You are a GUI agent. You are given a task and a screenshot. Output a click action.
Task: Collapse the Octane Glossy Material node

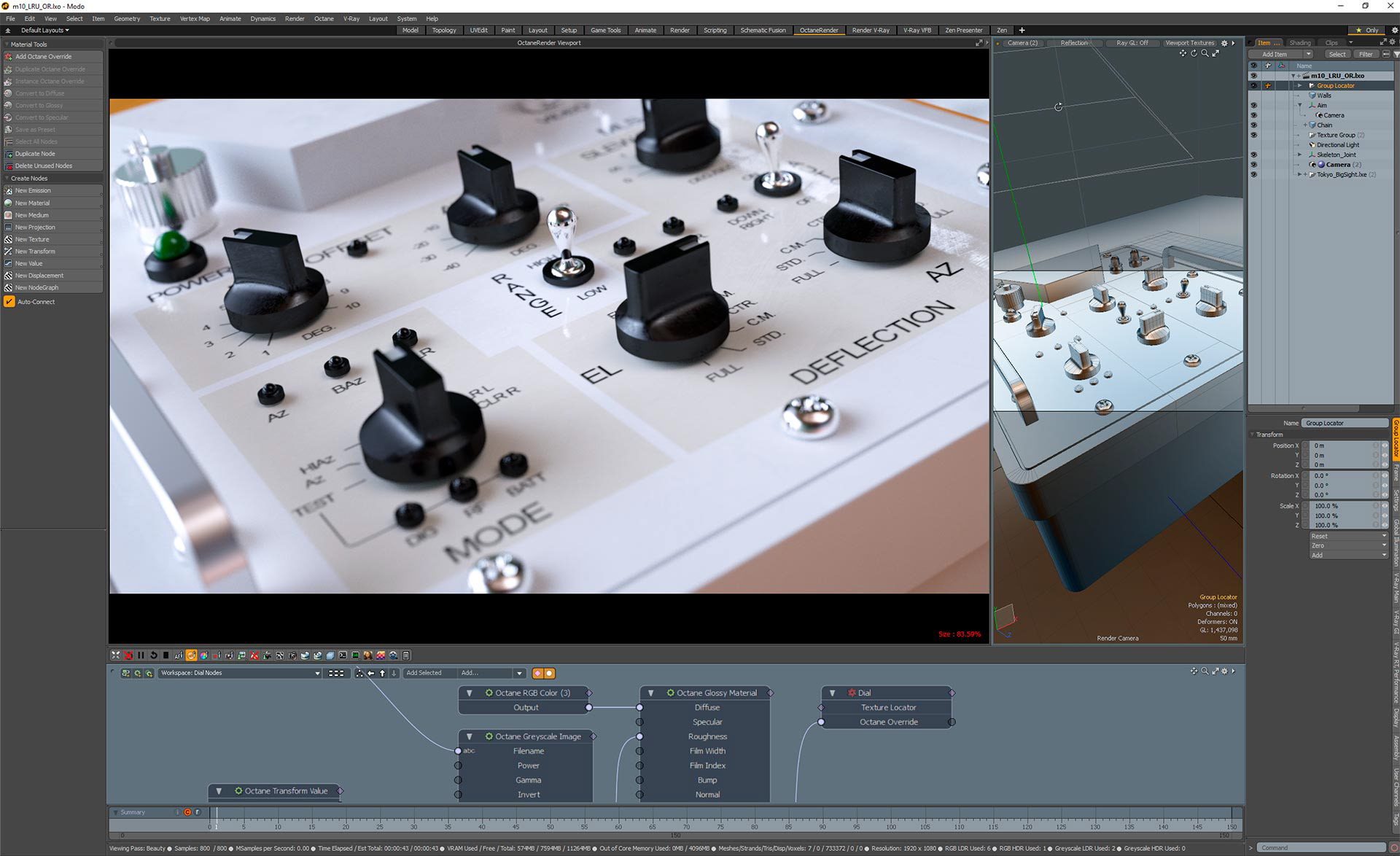650,693
